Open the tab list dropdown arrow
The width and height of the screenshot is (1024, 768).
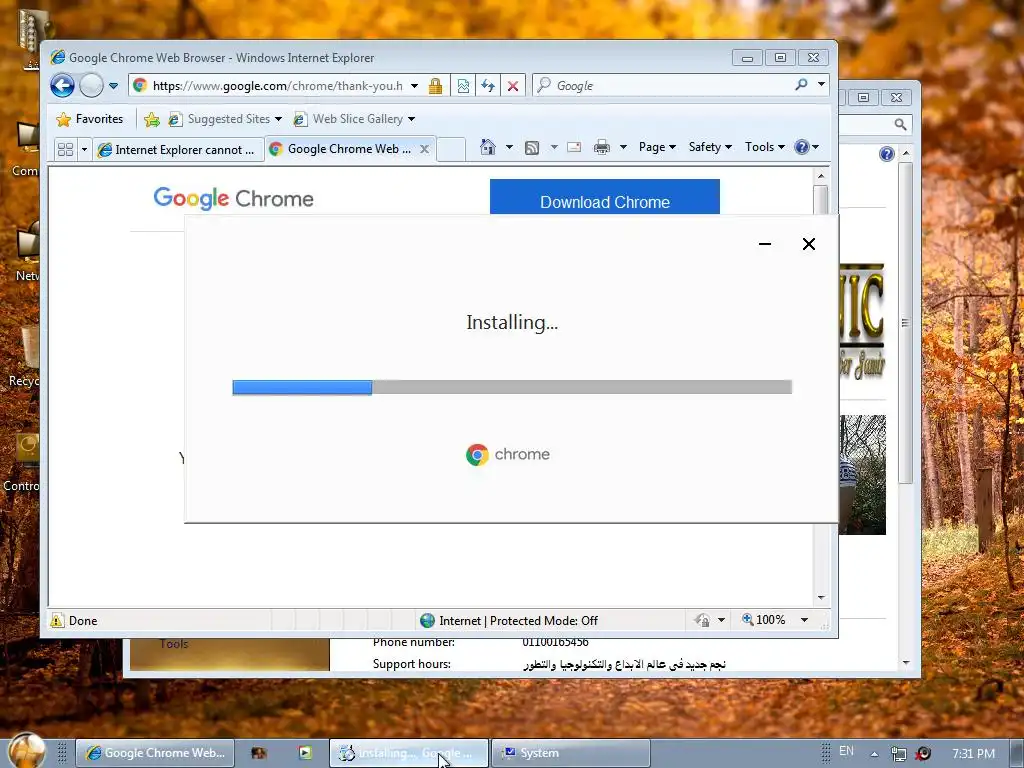point(84,150)
